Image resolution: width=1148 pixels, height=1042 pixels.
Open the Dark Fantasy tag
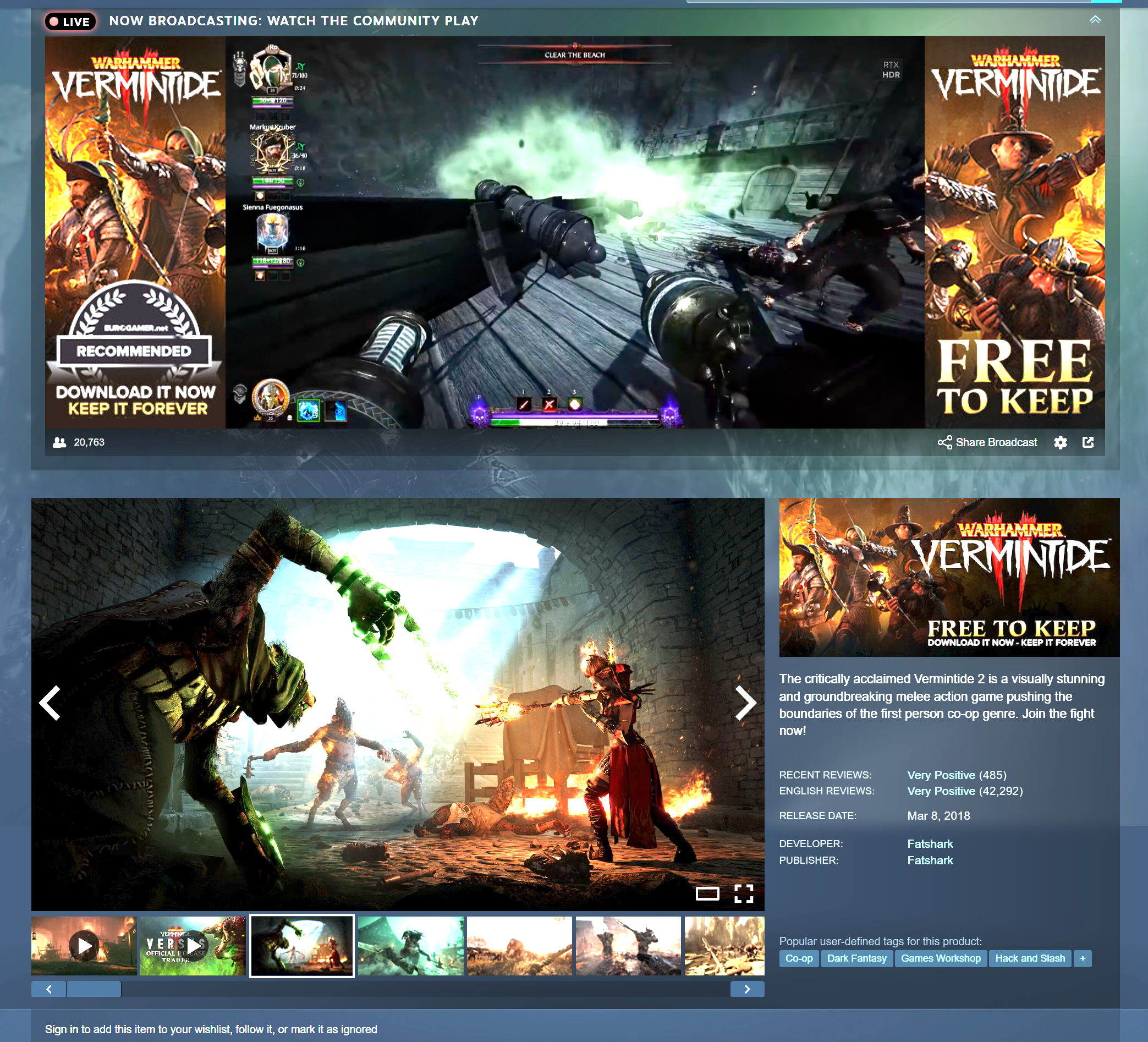tap(856, 958)
